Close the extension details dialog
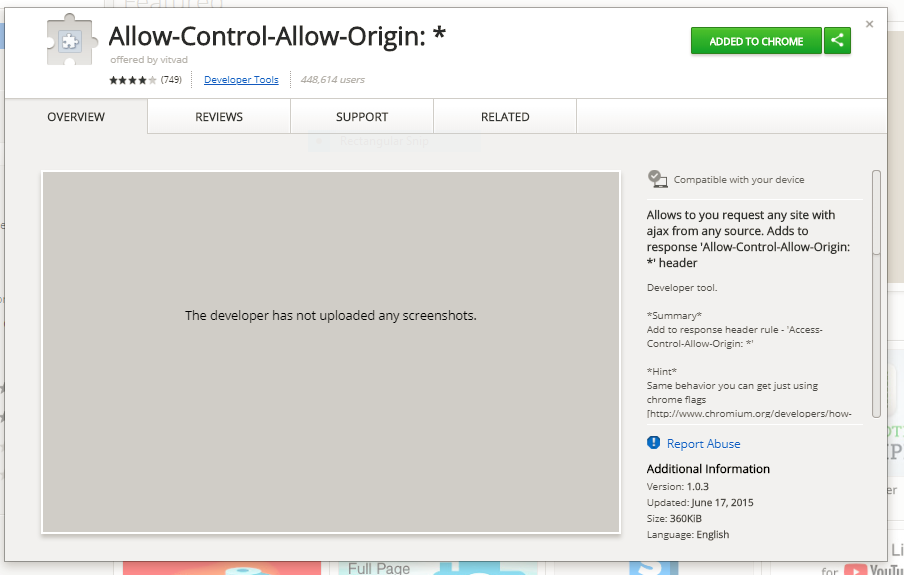The image size is (904, 575). click(869, 24)
